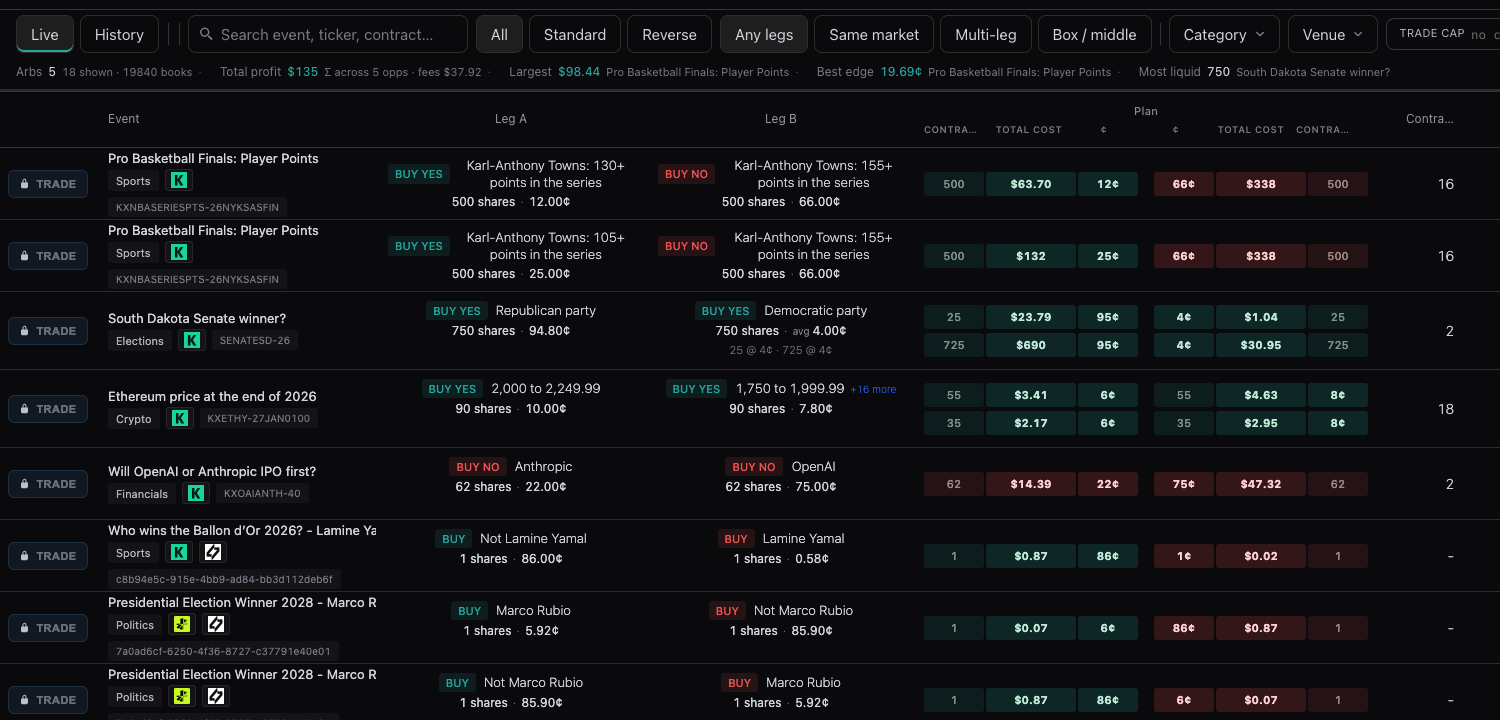Enable the Multi-leg filter

(x=986, y=34)
